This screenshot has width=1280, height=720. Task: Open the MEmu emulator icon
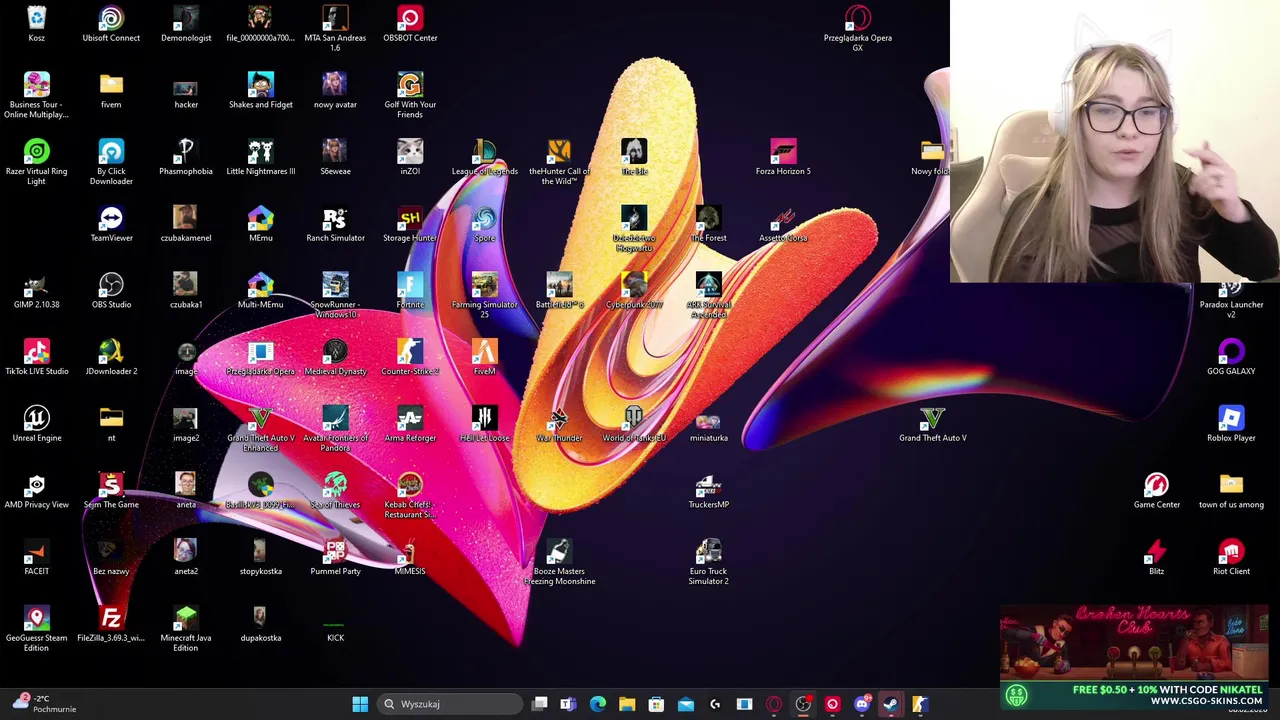pyautogui.click(x=261, y=225)
